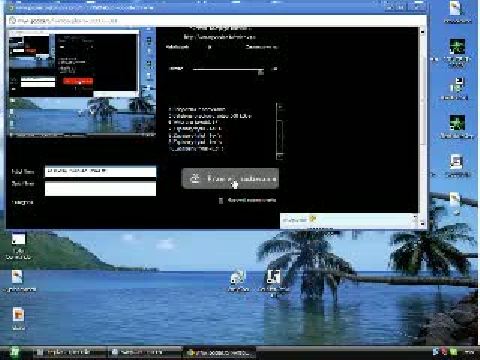Screen dimensions: 480x360
Task: Click the down arrow of the list scrollbar
Action: click(x=280, y=155)
